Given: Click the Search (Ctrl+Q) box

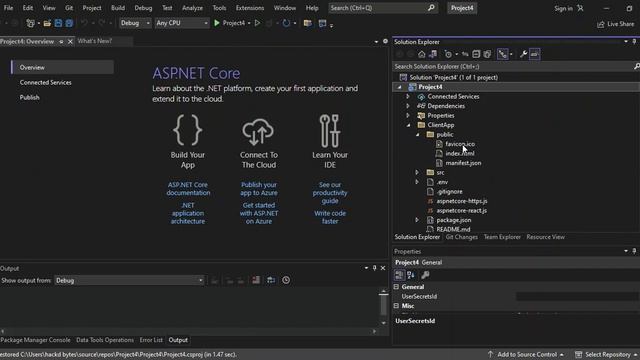Looking at the screenshot, I should [383, 8].
